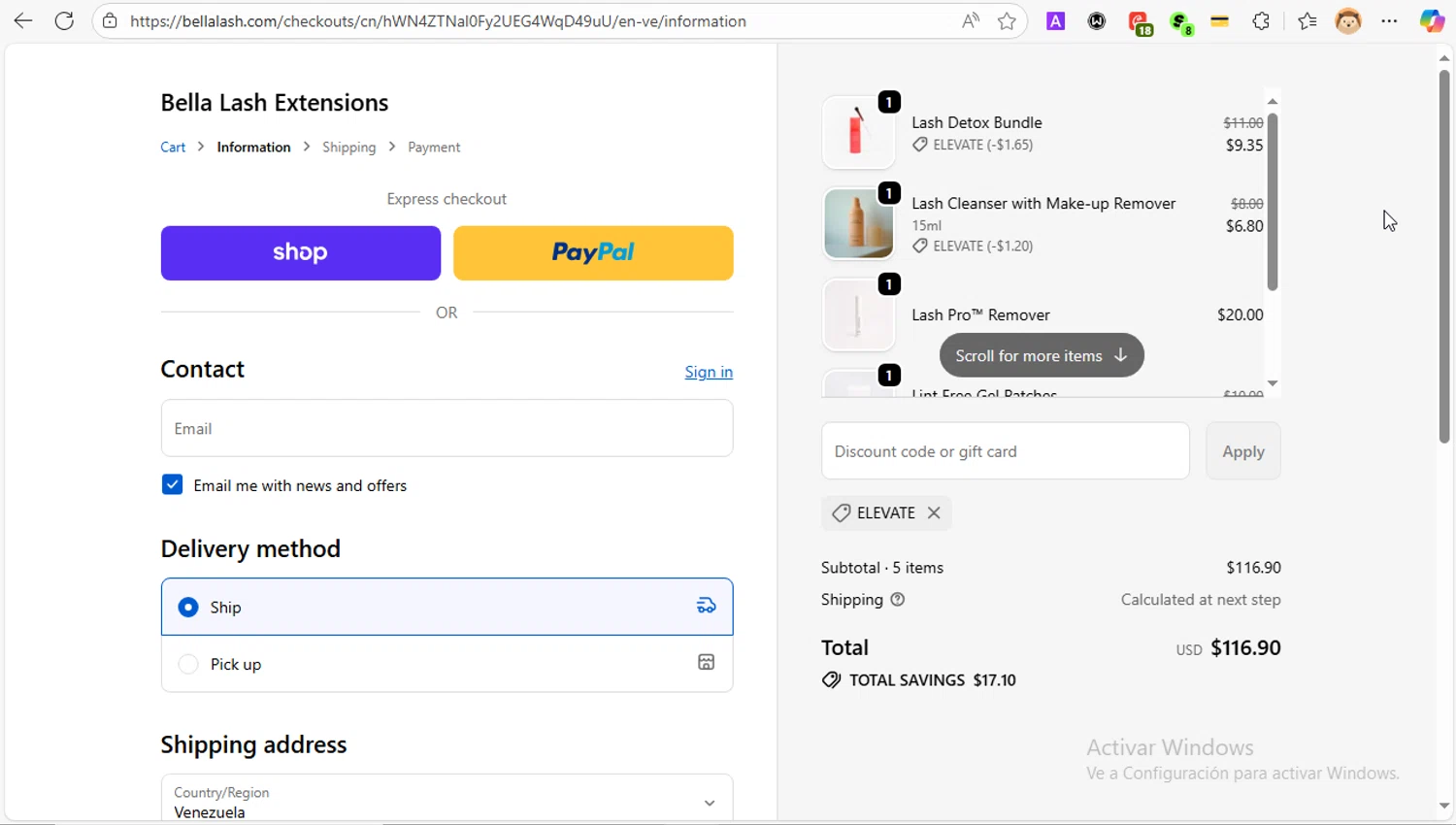Click the ELEVATE (-$1.65) discount text
The height and width of the screenshot is (825, 1456).
[x=982, y=145]
